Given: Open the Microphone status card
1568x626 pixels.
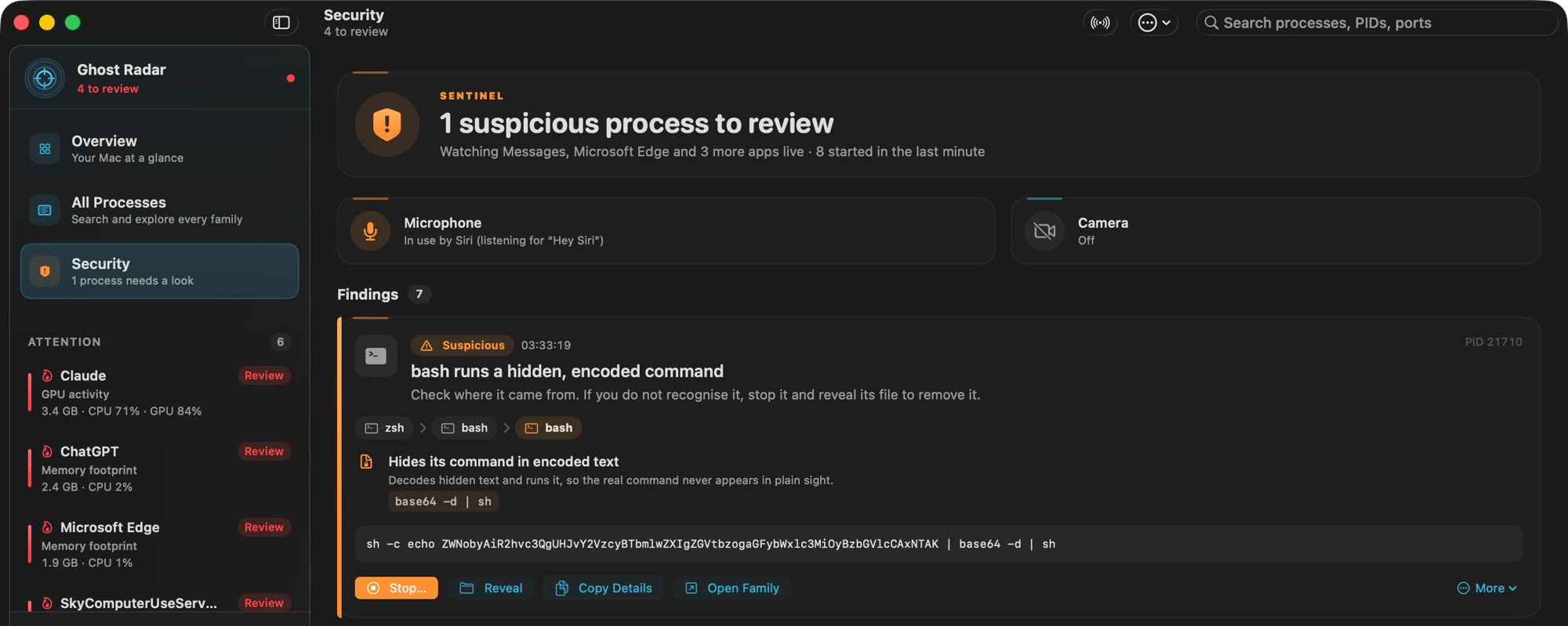Looking at the screenshot, I should tap(666, 231).
